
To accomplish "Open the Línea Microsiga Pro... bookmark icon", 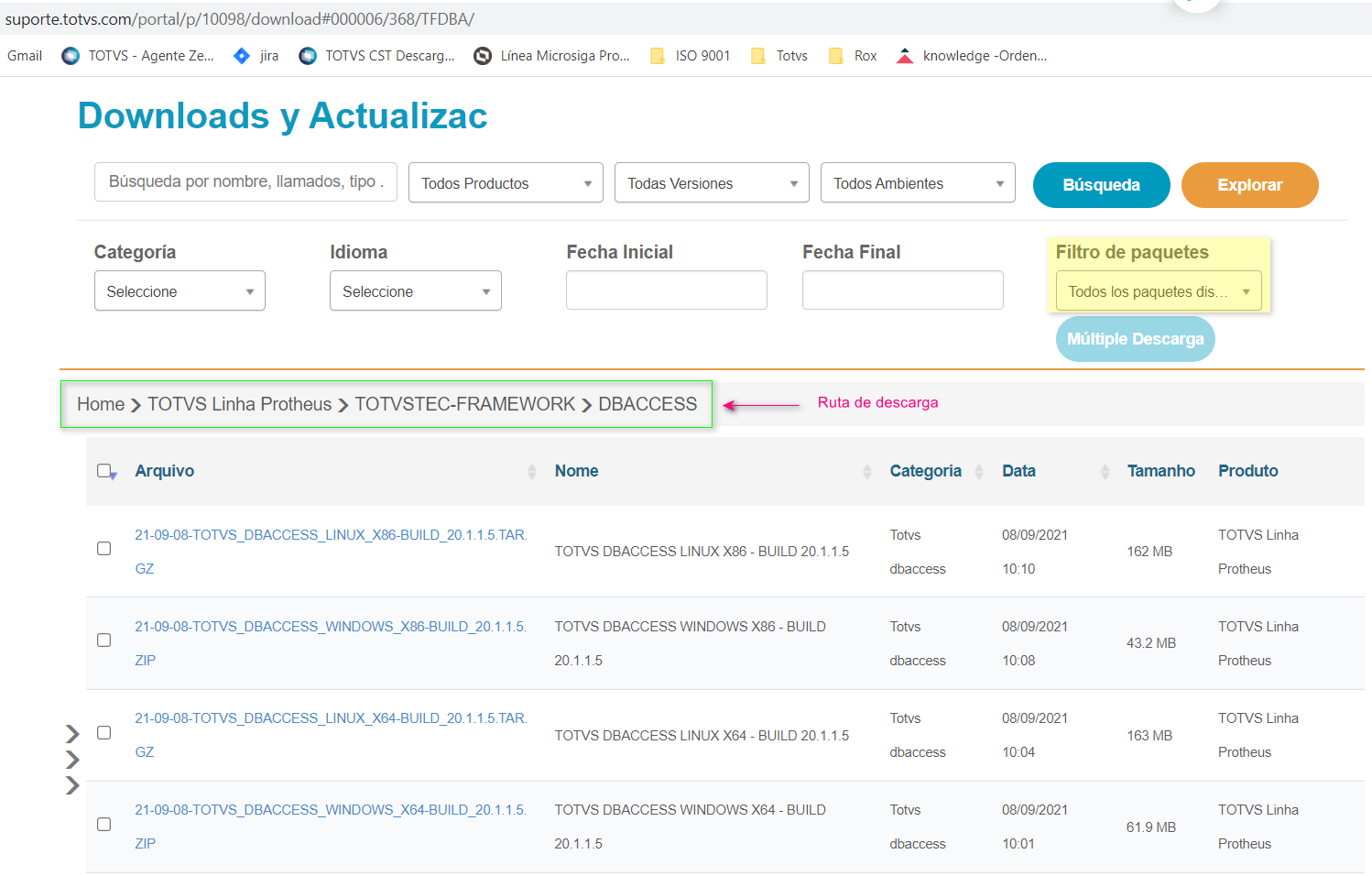I will (483, 56).
